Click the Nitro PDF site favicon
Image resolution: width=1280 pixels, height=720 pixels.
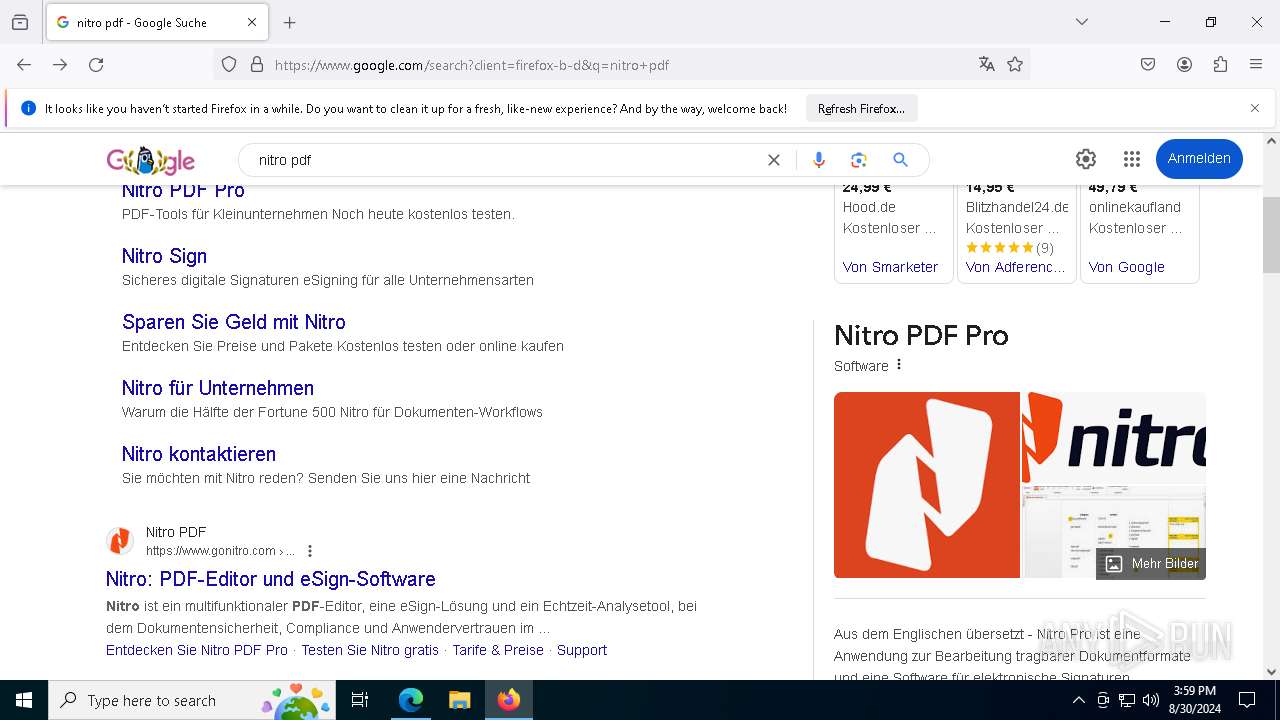click(120, 541)
